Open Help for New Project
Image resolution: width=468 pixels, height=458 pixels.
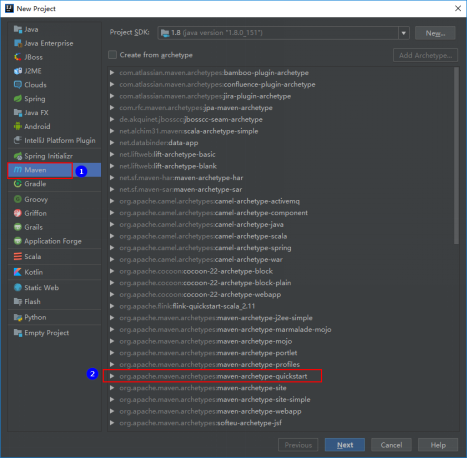click(438, 445)
